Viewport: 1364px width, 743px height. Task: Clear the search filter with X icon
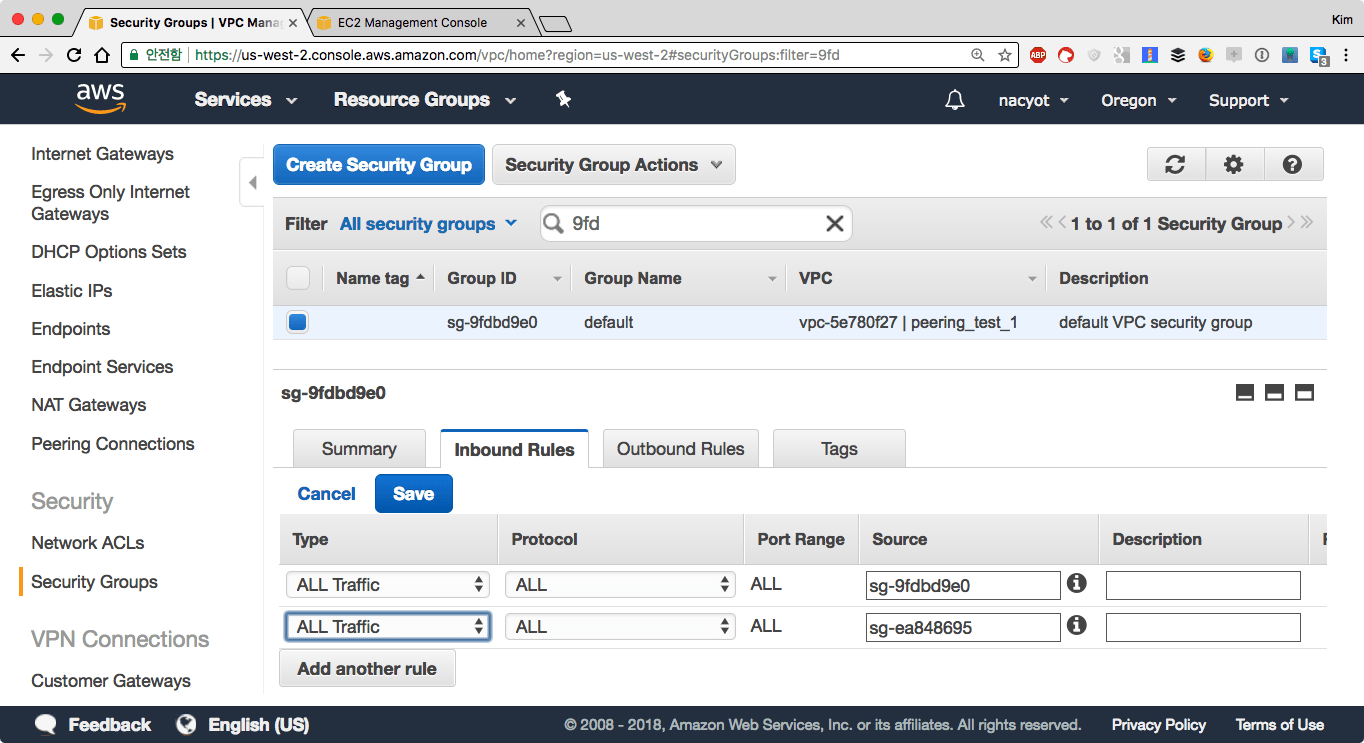point(834,224)
